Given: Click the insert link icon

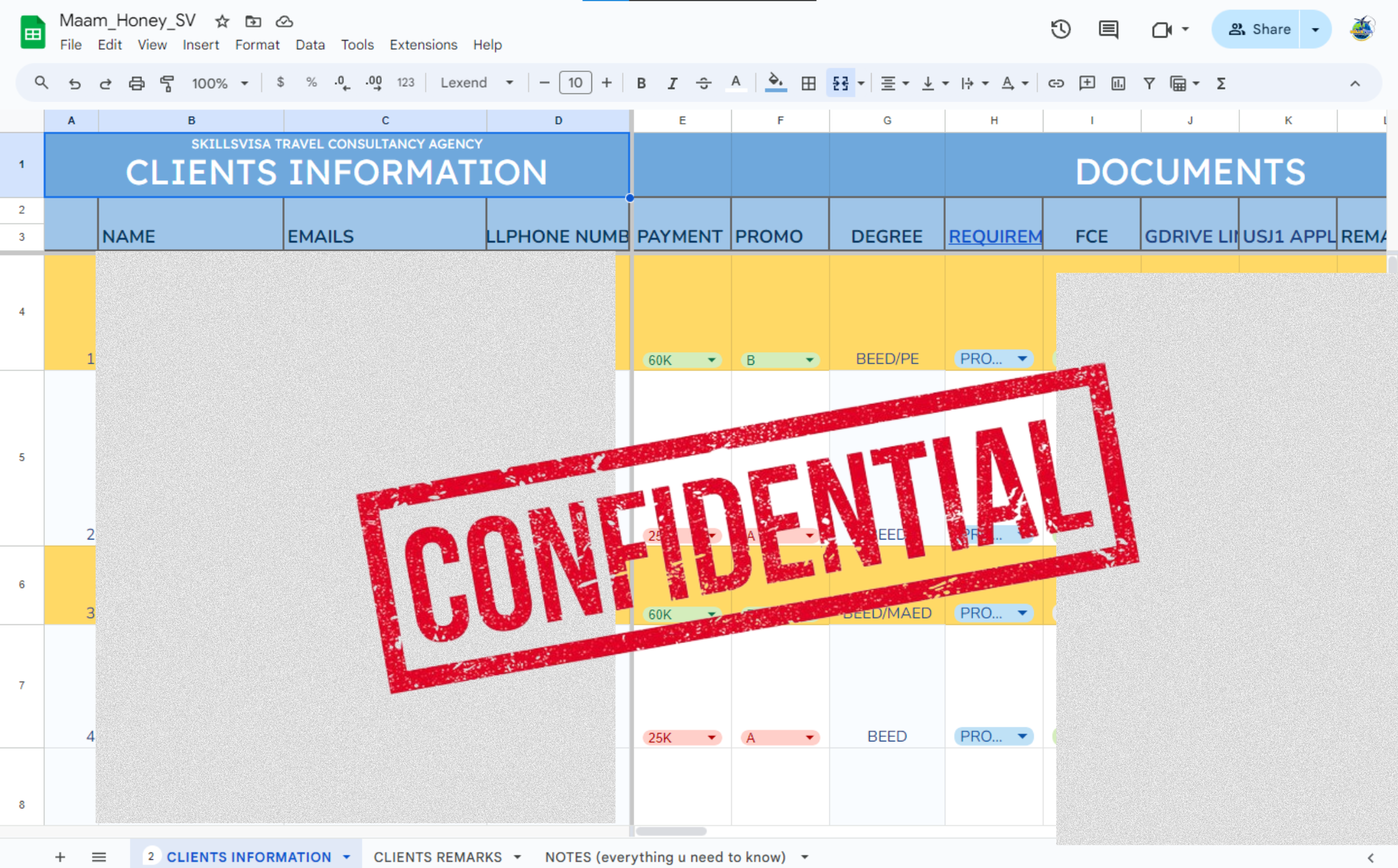Looking at the screenshot, I should tap(1055, 83).
